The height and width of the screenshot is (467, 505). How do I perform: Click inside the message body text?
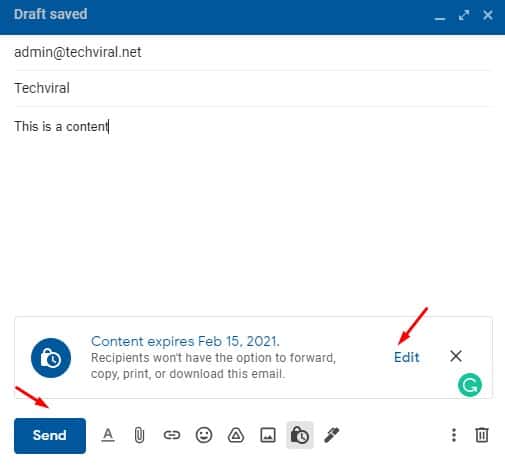point(61,127)
